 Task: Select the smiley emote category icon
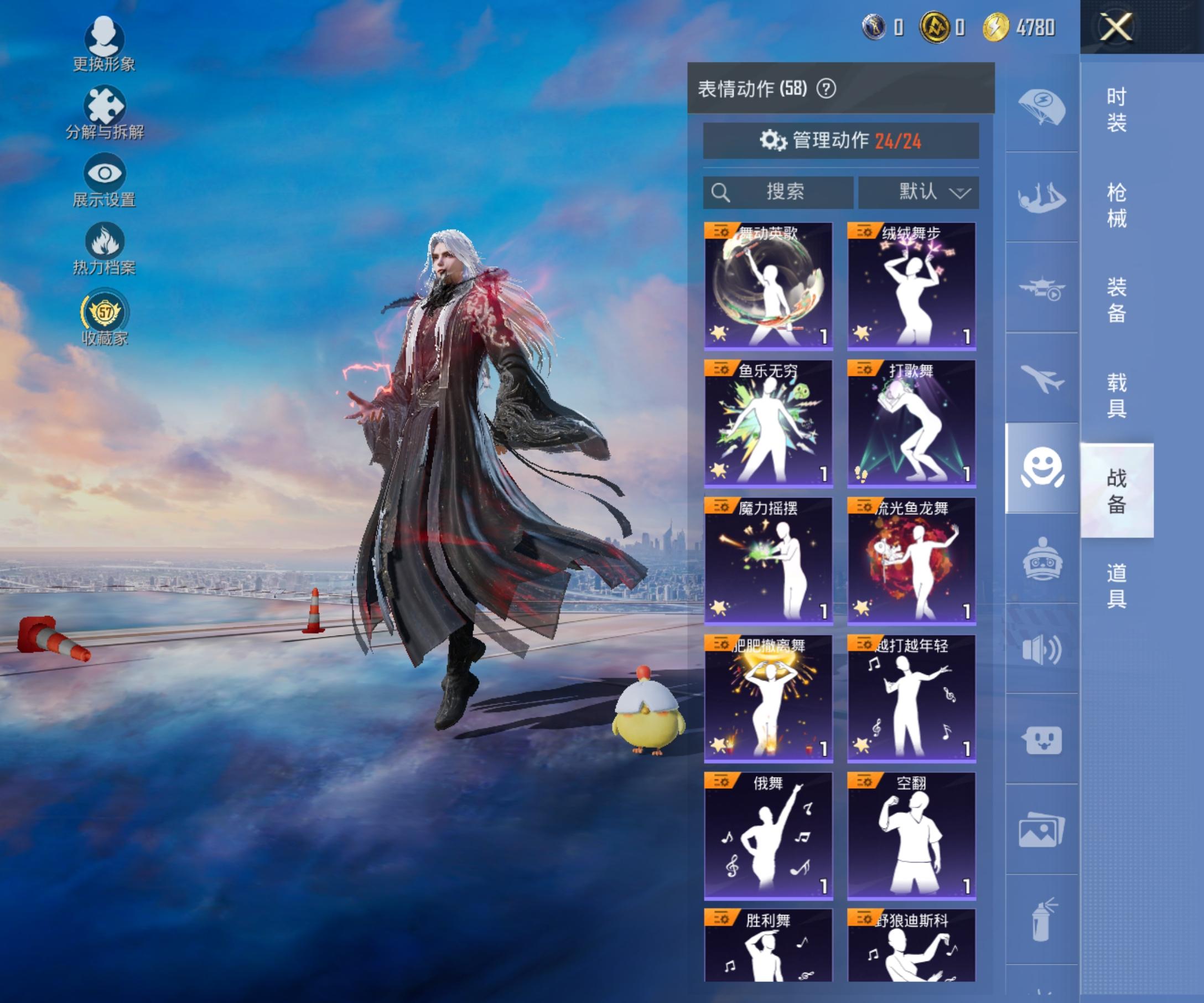coord(1042,468)
